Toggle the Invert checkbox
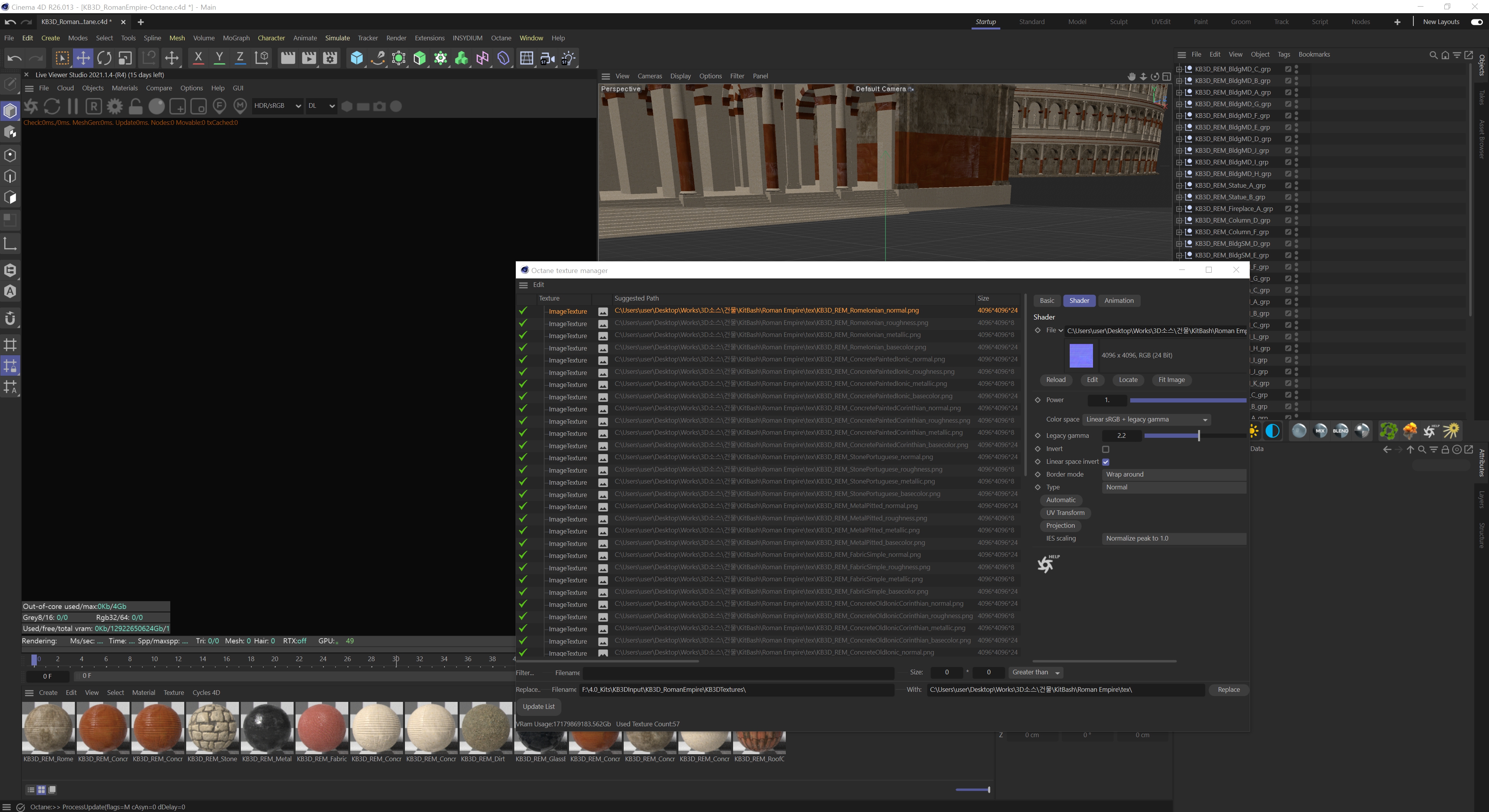This screenshot has width=1489, height=812. click(x=1106, y=449)
